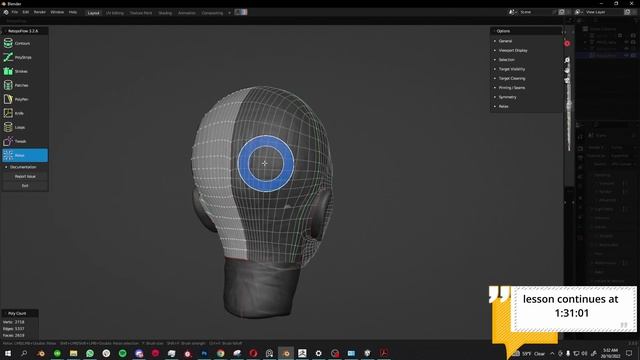Open Adobe Acrobat from the taskbar

click(x=384, y=353)
